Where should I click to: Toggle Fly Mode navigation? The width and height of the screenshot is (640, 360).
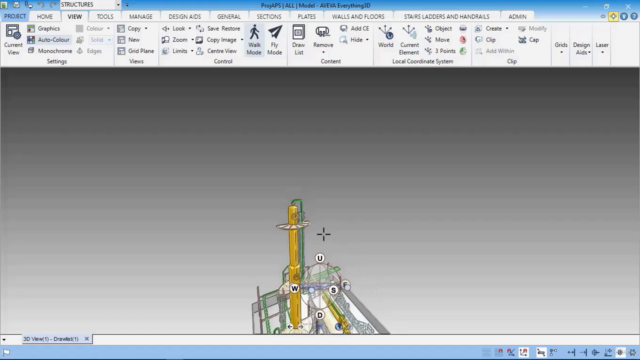tap(275, 40)
